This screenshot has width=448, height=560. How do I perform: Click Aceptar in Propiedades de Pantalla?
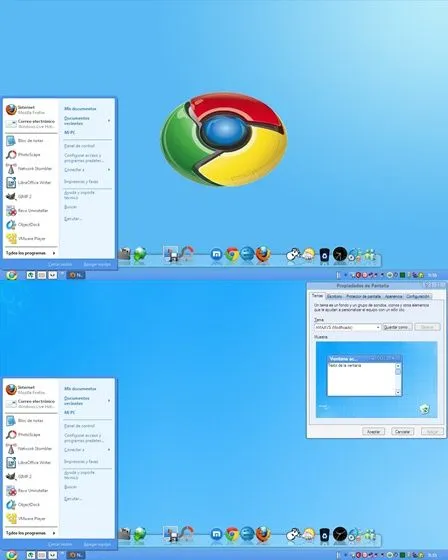(x=373, y=431)
